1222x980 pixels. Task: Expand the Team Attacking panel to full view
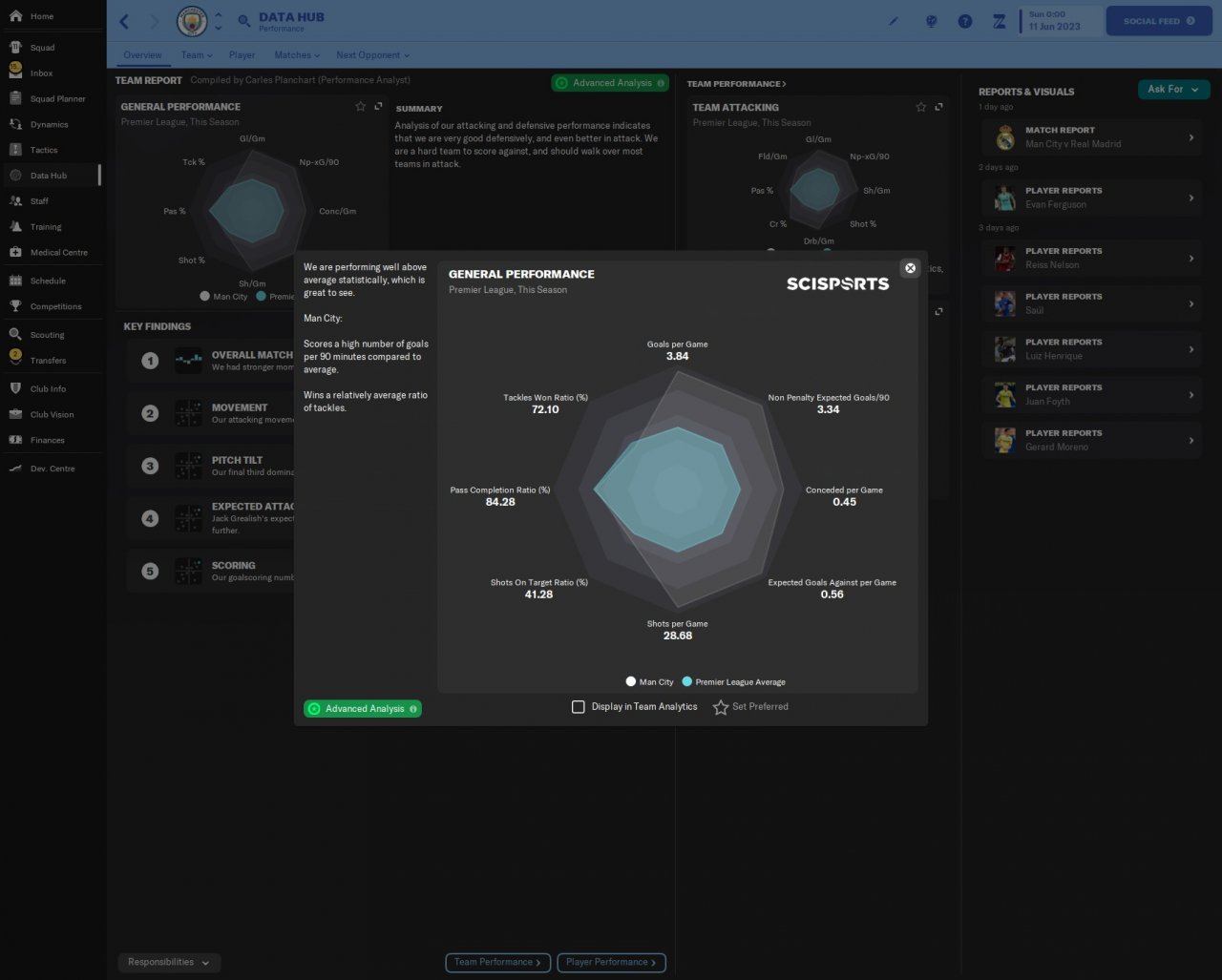tap(939, 107)
